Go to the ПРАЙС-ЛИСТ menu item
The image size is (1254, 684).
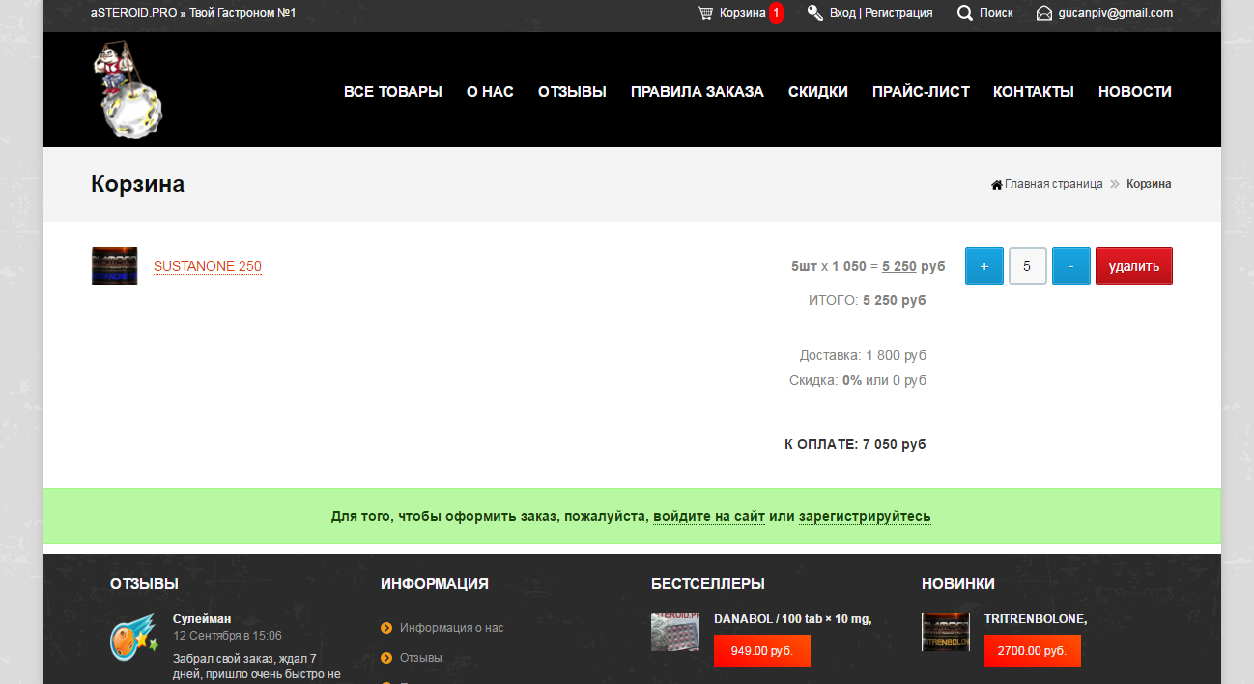click(920, 92)
